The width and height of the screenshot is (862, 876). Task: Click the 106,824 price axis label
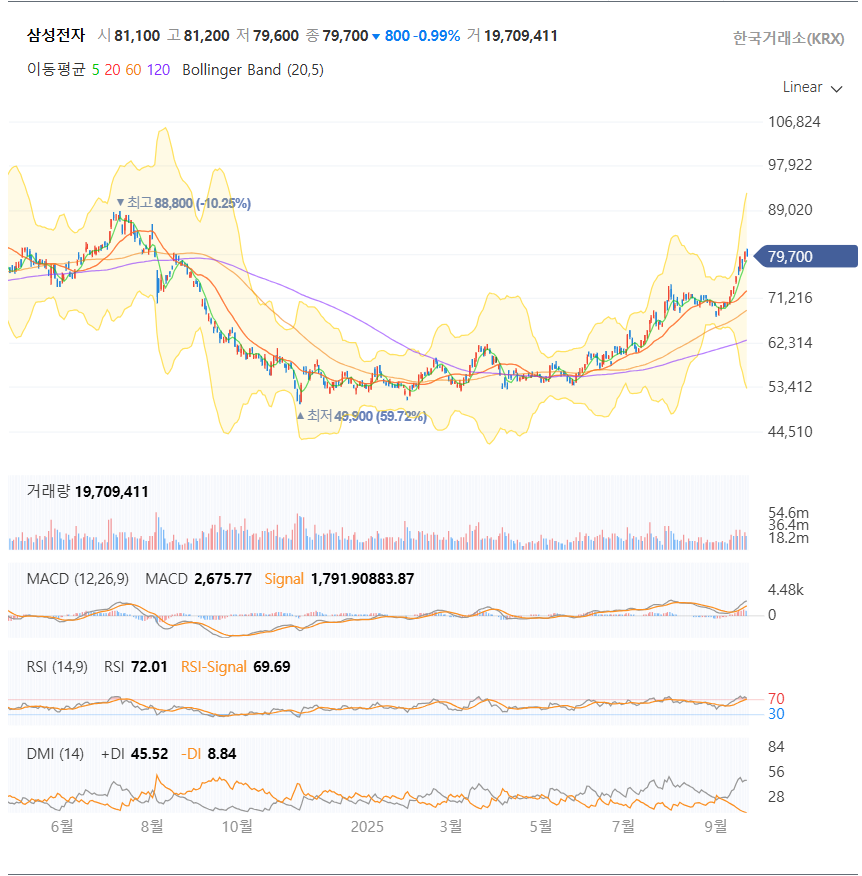(x=794, y=122)
